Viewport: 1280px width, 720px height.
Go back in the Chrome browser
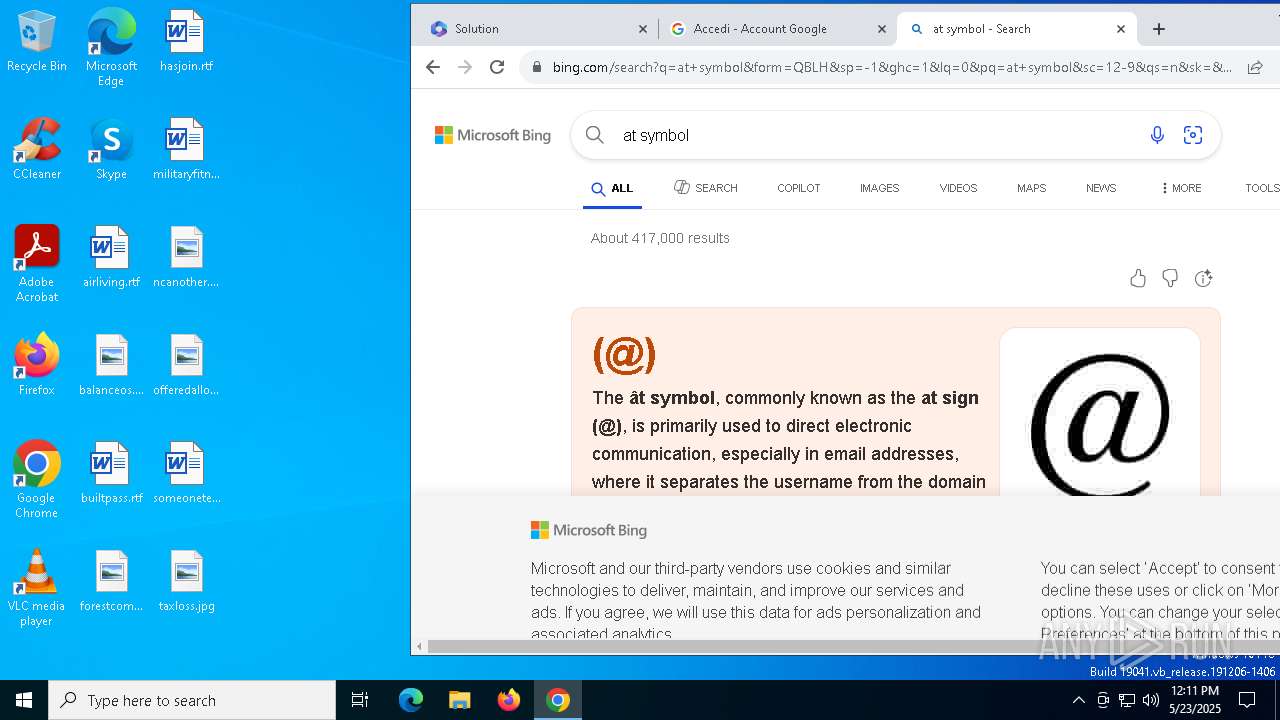[x=433, y=67]
